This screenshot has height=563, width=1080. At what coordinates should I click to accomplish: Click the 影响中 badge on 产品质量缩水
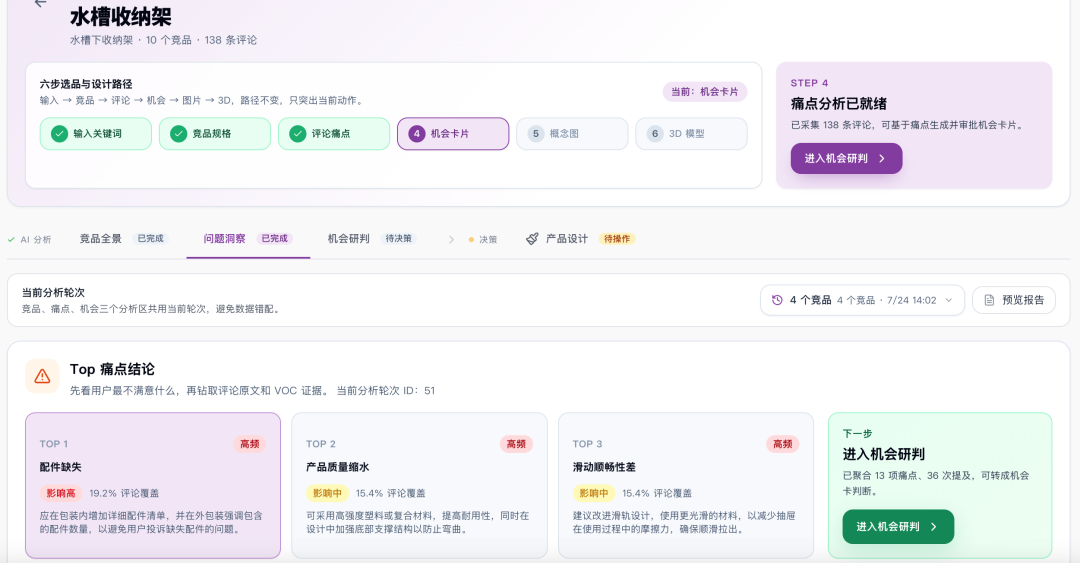(x=327, y=493)
